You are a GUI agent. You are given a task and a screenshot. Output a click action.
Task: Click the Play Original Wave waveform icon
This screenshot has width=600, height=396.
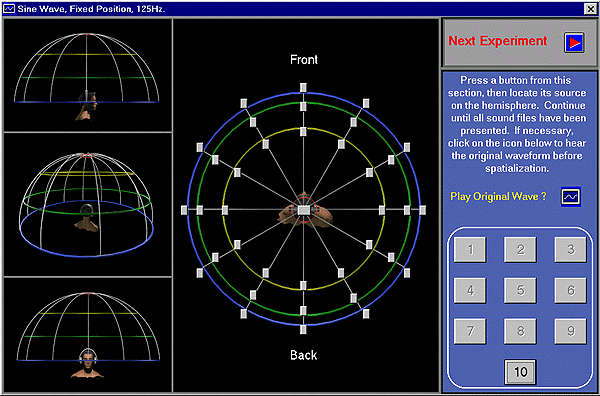(571, 197)
